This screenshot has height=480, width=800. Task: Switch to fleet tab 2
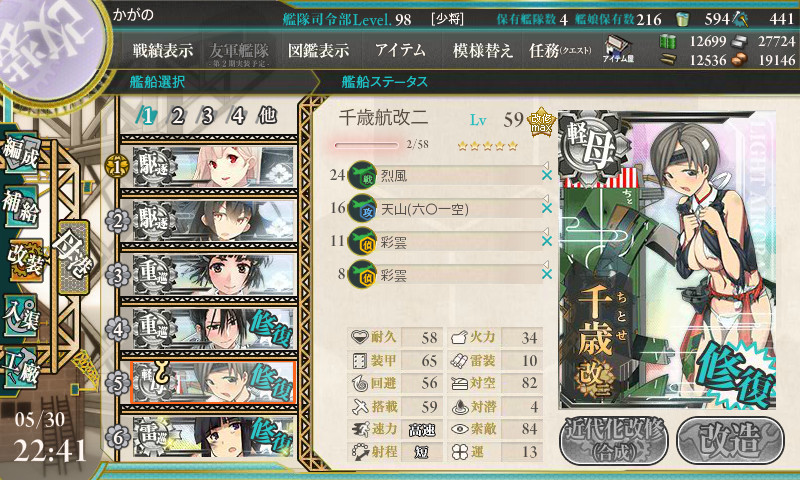[x=177, y=117]
